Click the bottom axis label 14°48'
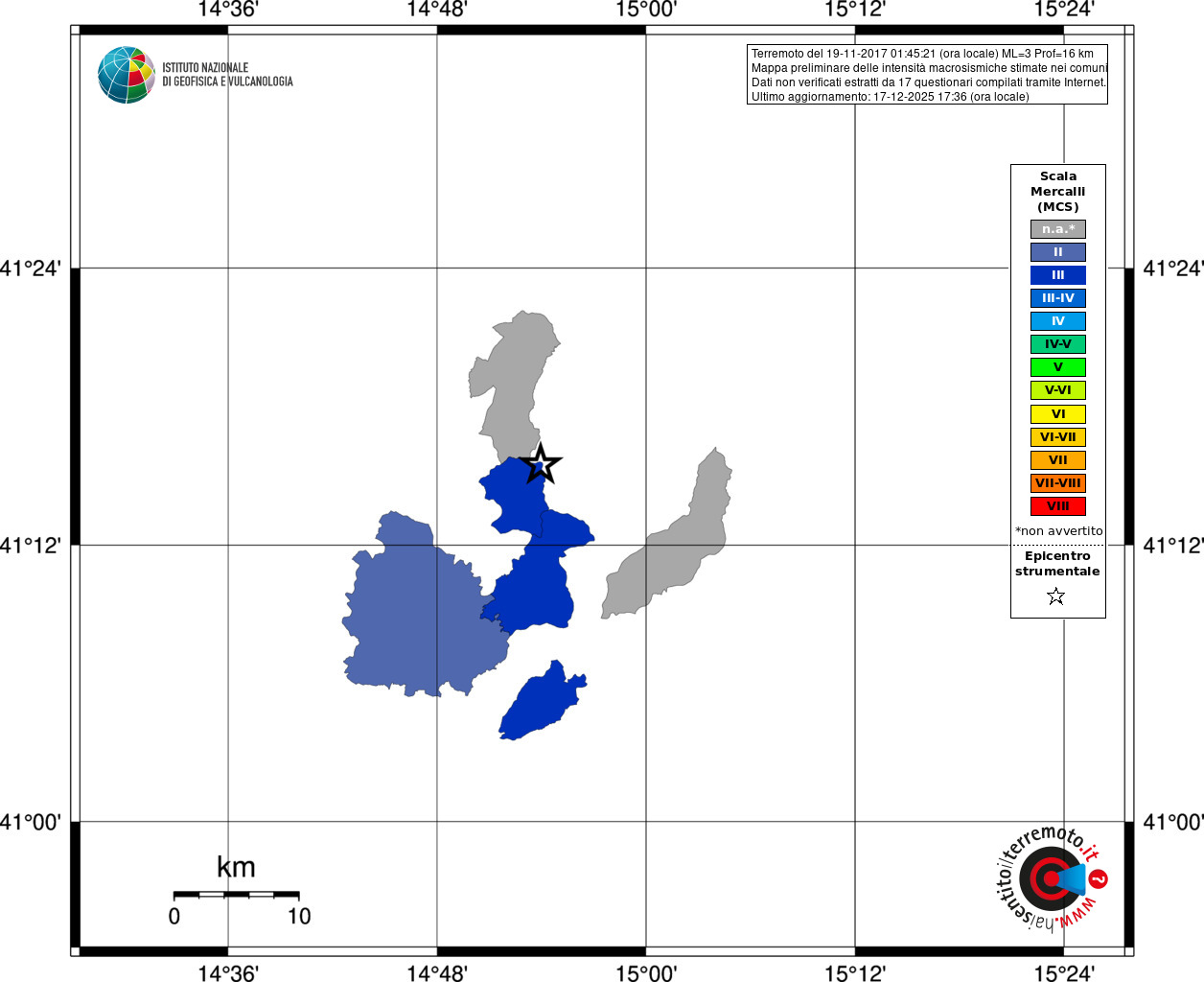The width and height of the screenshot is (1204, 982). click(x=437, y=972)
